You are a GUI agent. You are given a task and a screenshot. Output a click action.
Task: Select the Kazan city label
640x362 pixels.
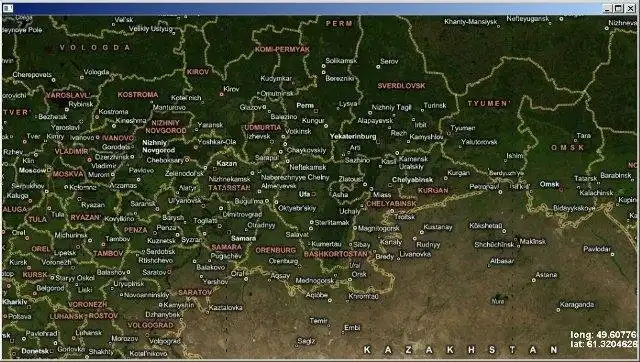tap(227, 163)
